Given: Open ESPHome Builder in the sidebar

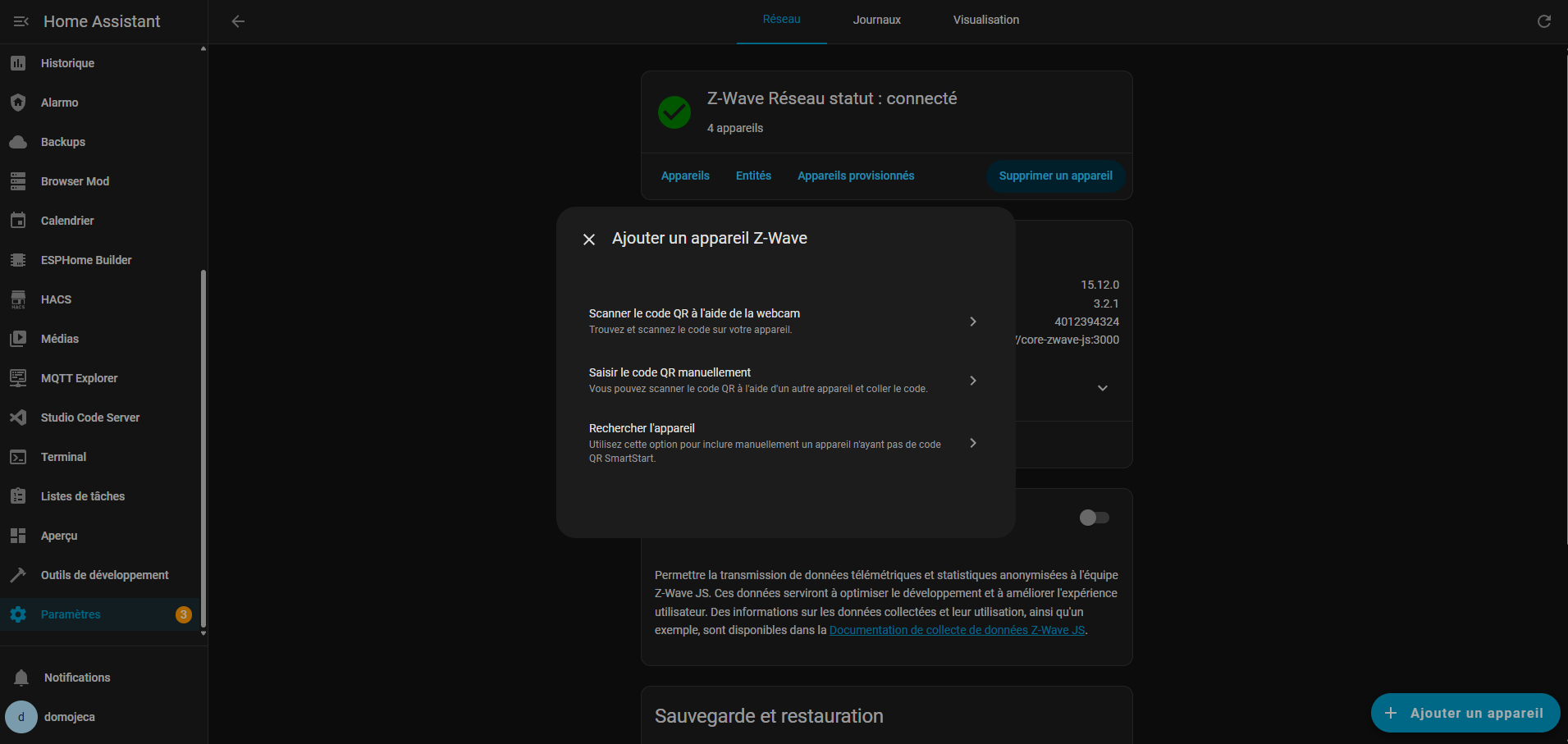Looking at the screenshot, I should tap(86, 260).
